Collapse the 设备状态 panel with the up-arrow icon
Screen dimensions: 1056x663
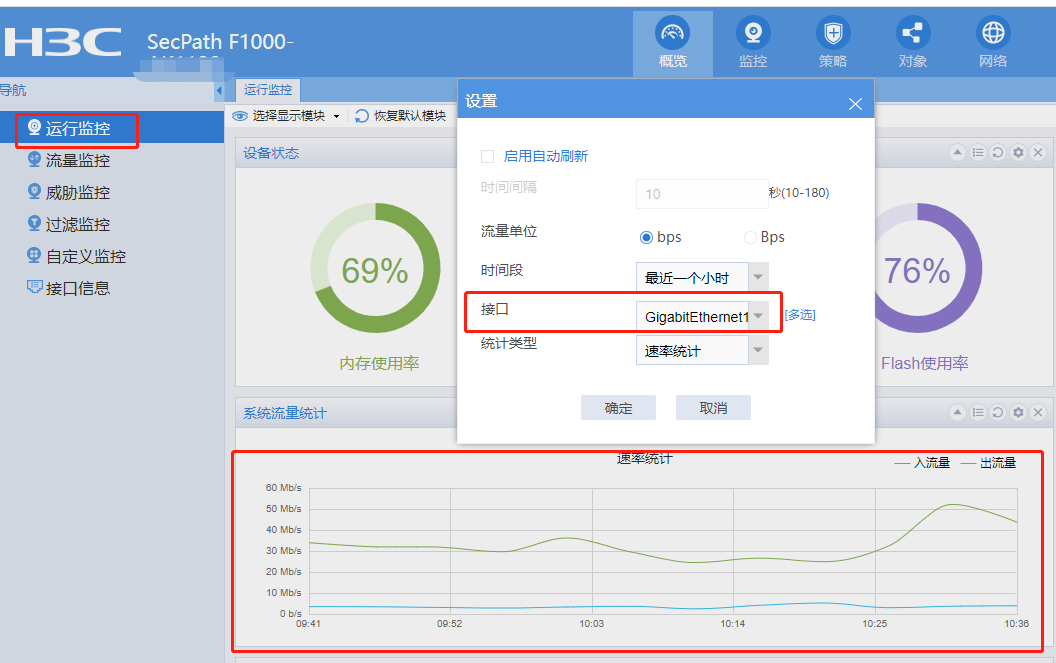pos(957,153)
